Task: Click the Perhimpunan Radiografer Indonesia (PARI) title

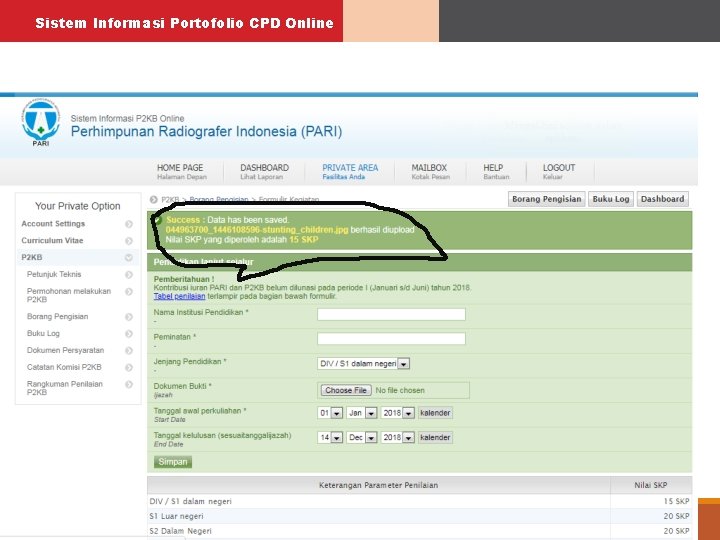Action: click(x=206, y=132)
